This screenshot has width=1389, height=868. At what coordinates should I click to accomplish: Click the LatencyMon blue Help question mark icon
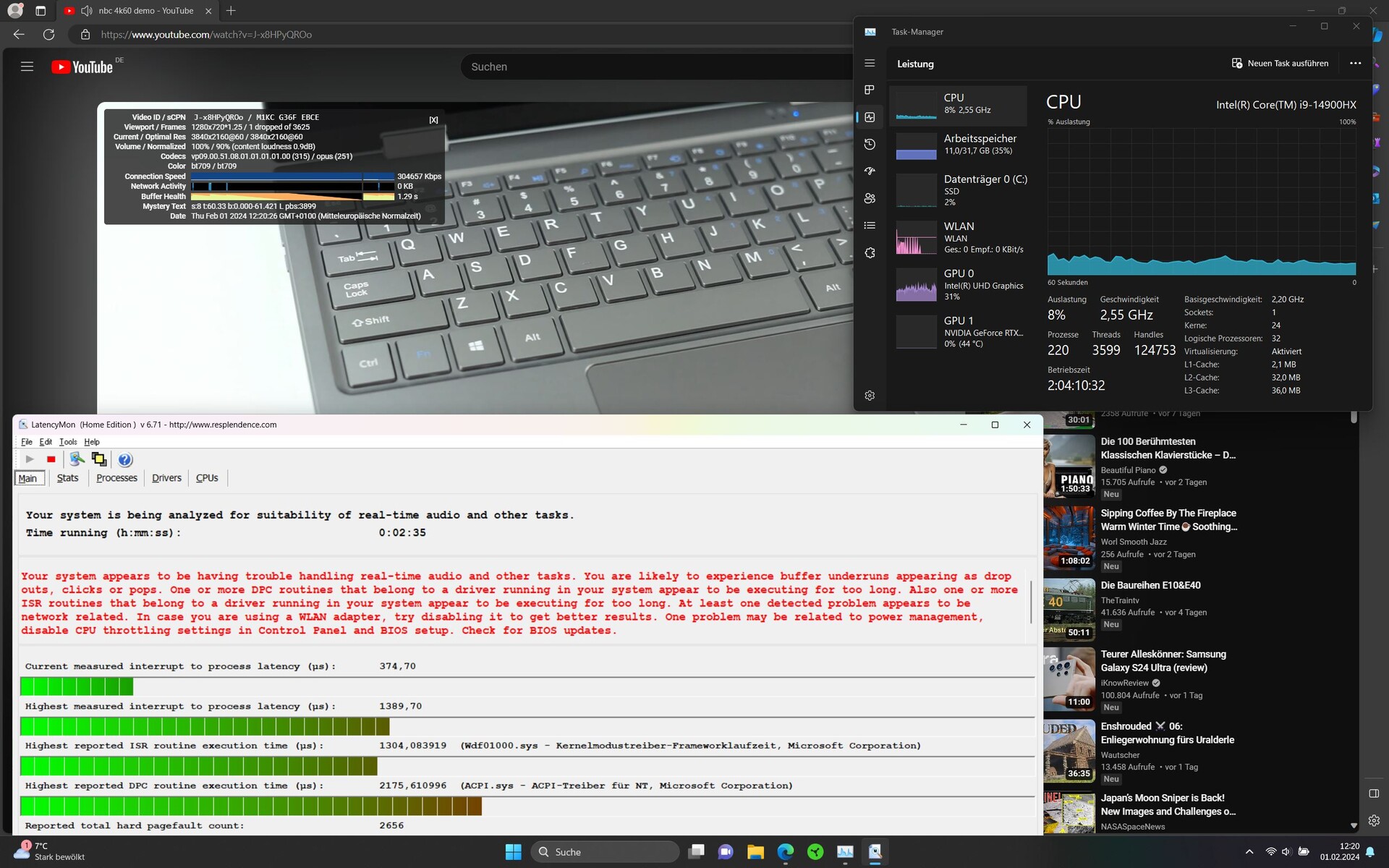(x=124, y=459)
